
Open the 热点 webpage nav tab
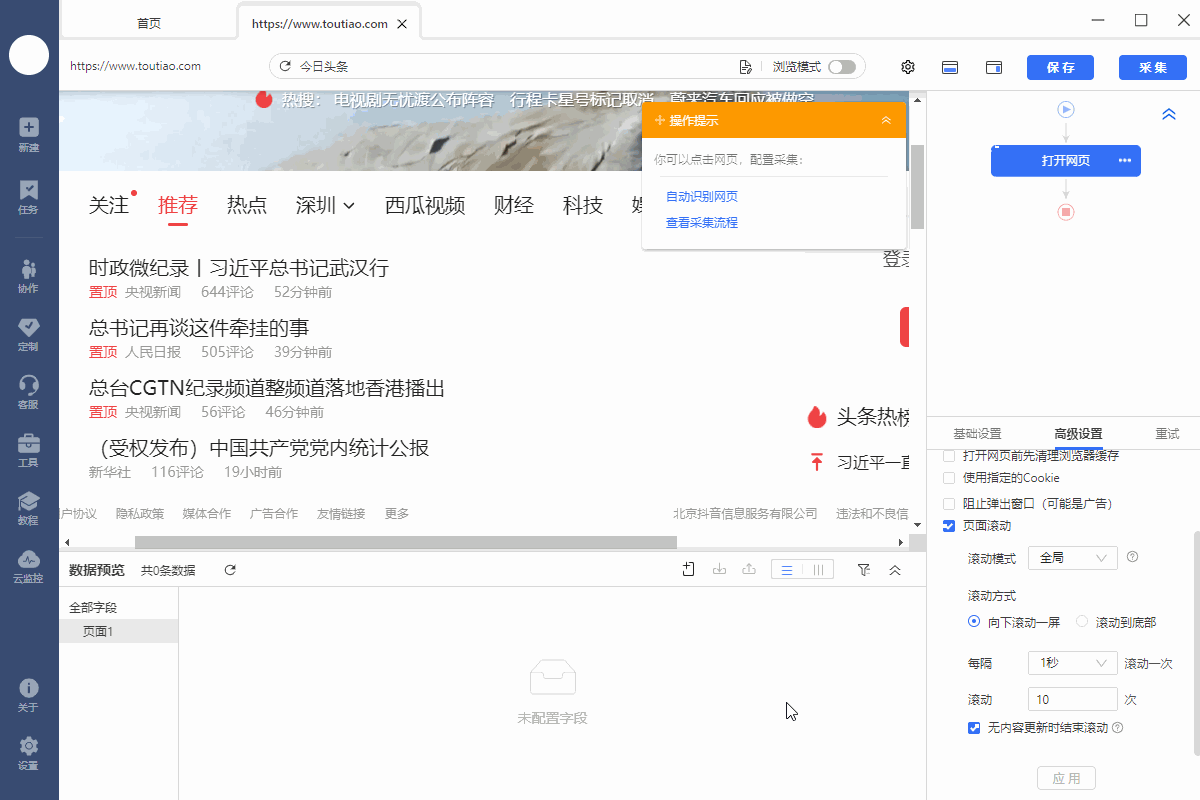247,205
